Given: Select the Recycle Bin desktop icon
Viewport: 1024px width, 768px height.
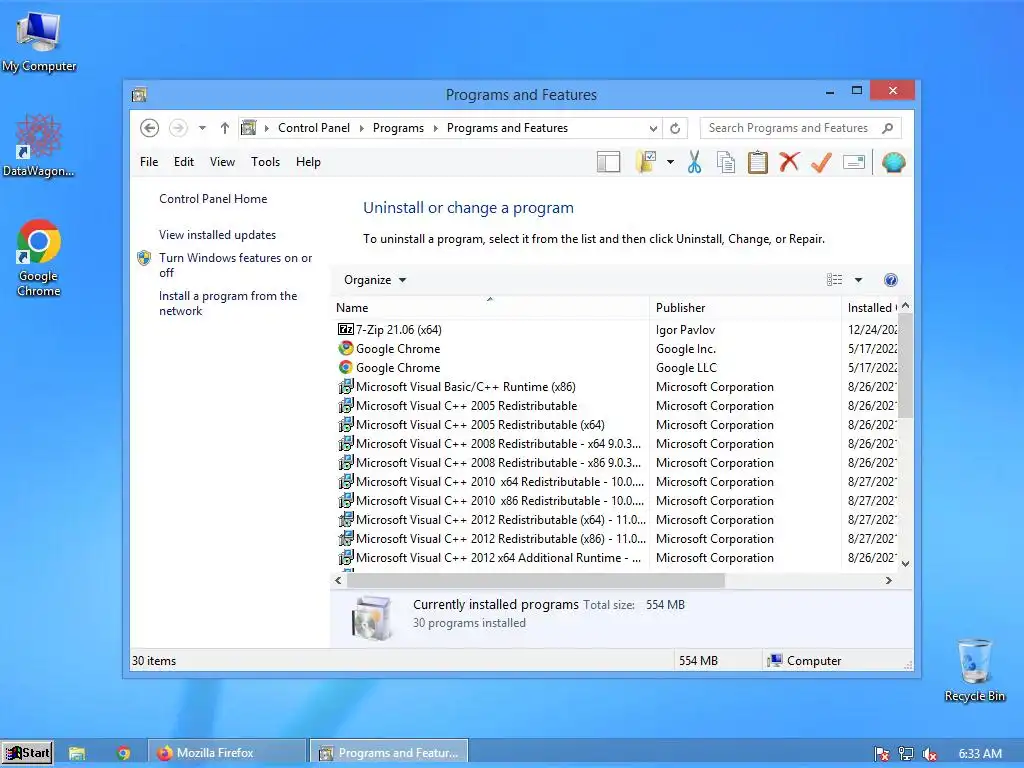Looking at the screenshot, I should pyautogui.click(x=974, y=670).
